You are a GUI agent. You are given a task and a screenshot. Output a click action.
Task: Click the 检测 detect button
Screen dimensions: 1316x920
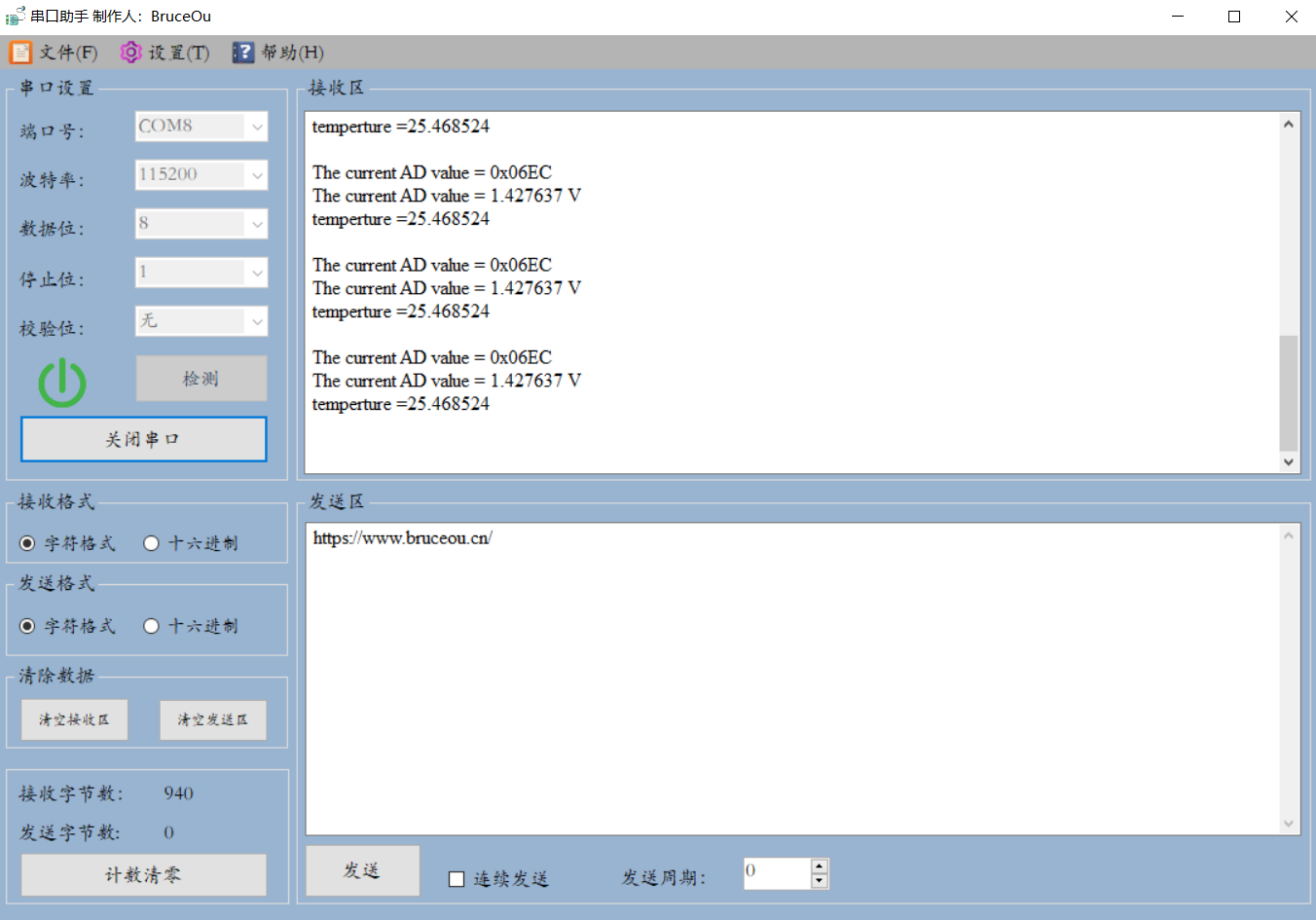(x=201, y=379)
